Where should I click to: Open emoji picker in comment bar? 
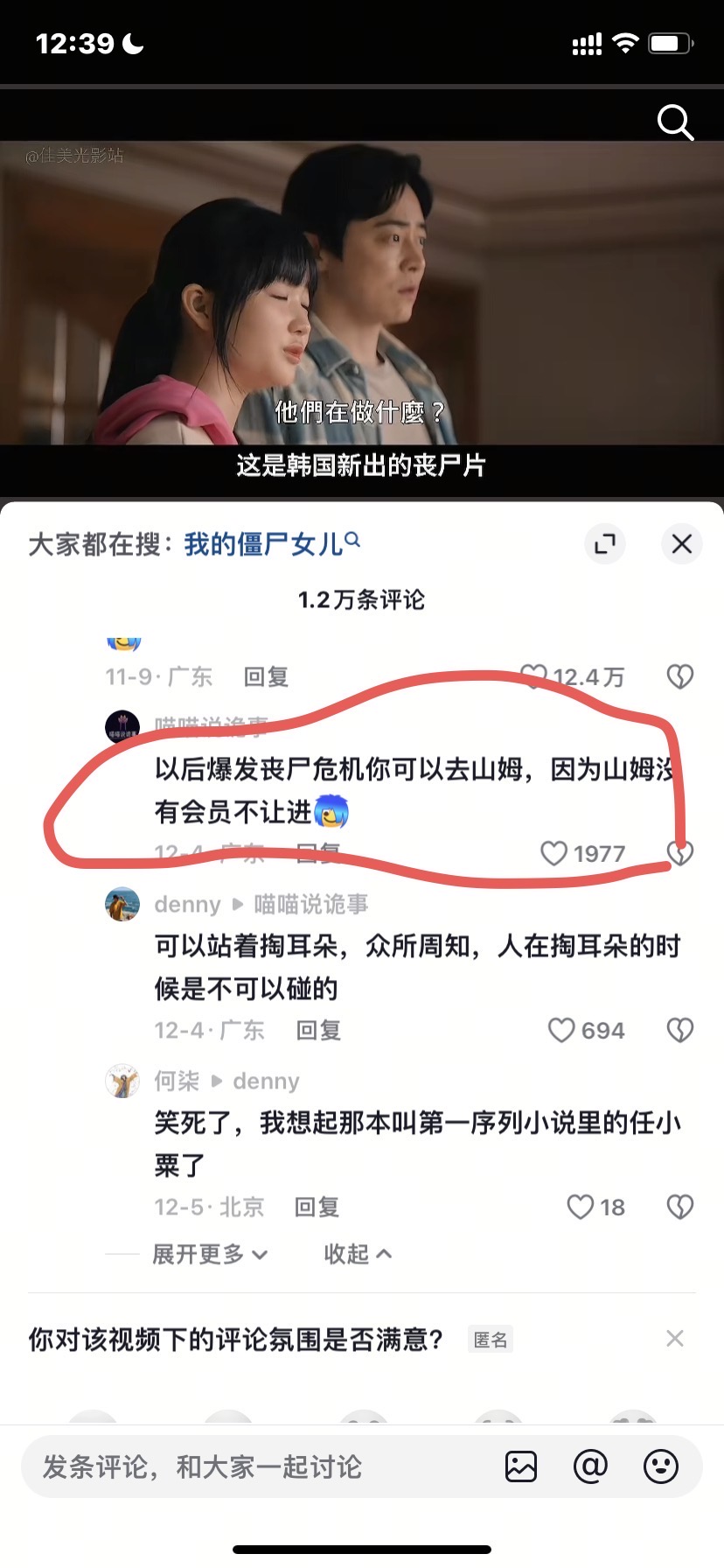click(x=661, y=1466)
